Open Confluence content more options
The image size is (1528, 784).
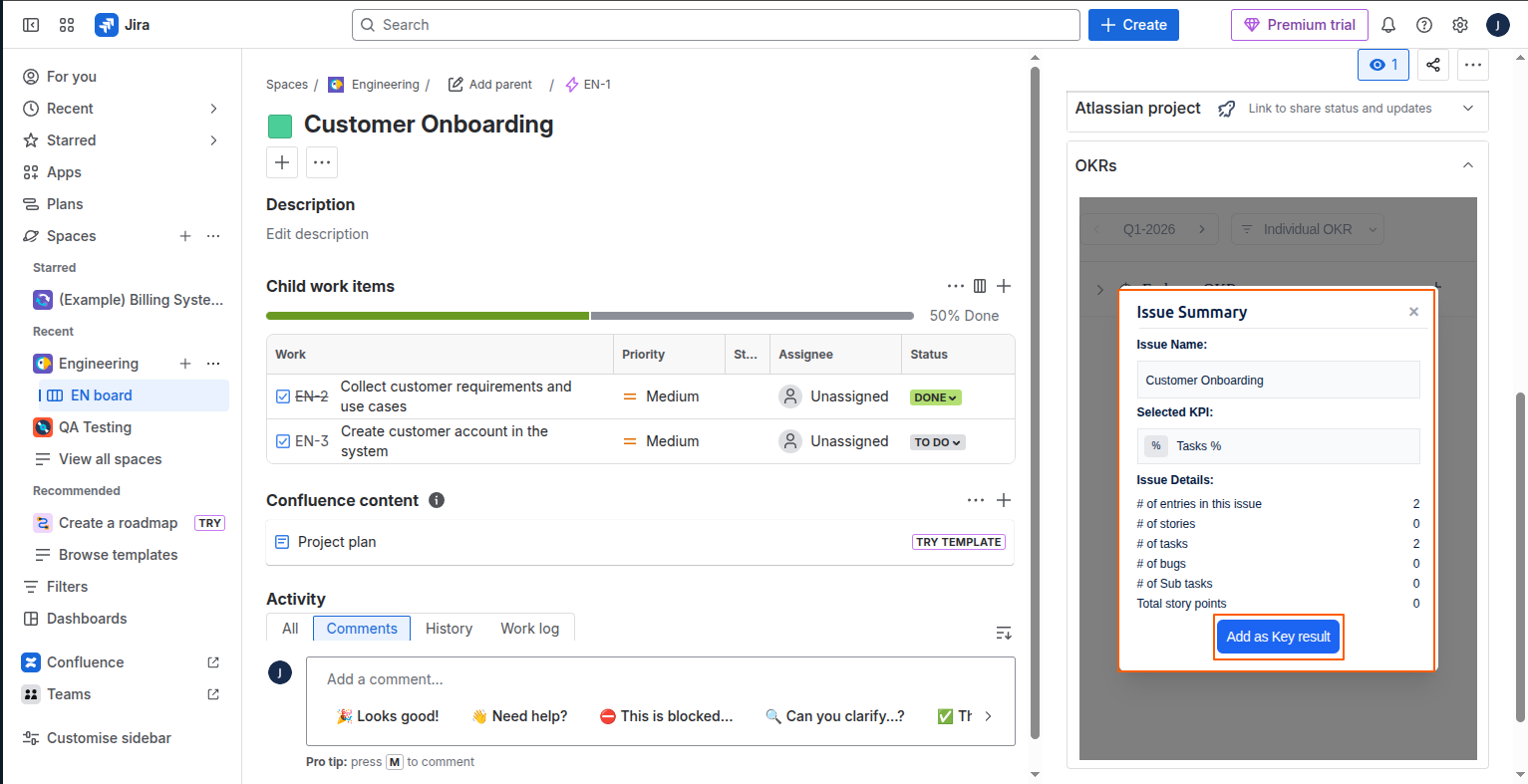coord(976,500)
